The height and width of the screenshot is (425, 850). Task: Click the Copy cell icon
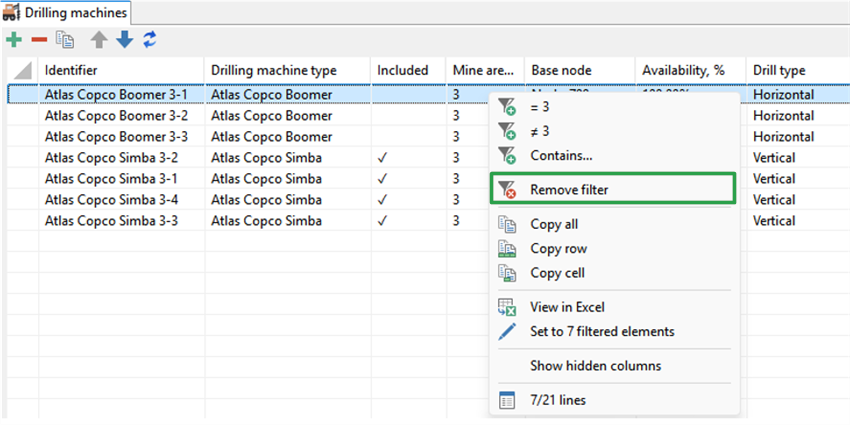pyautogui.click(x=507, y=273)
